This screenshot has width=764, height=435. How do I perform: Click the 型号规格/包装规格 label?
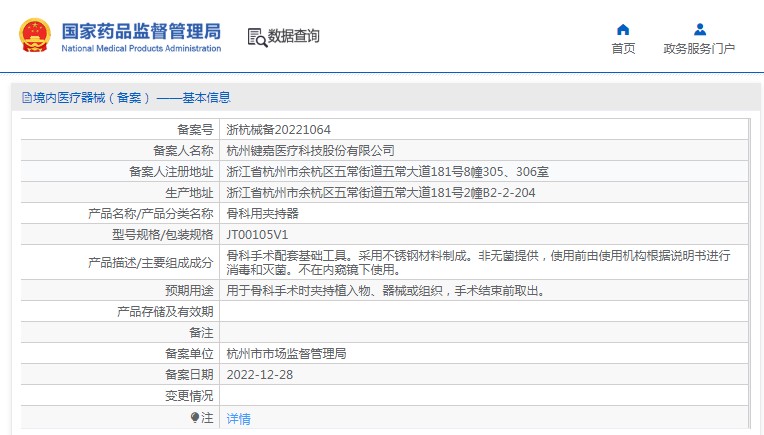click(x=163, y=235)
